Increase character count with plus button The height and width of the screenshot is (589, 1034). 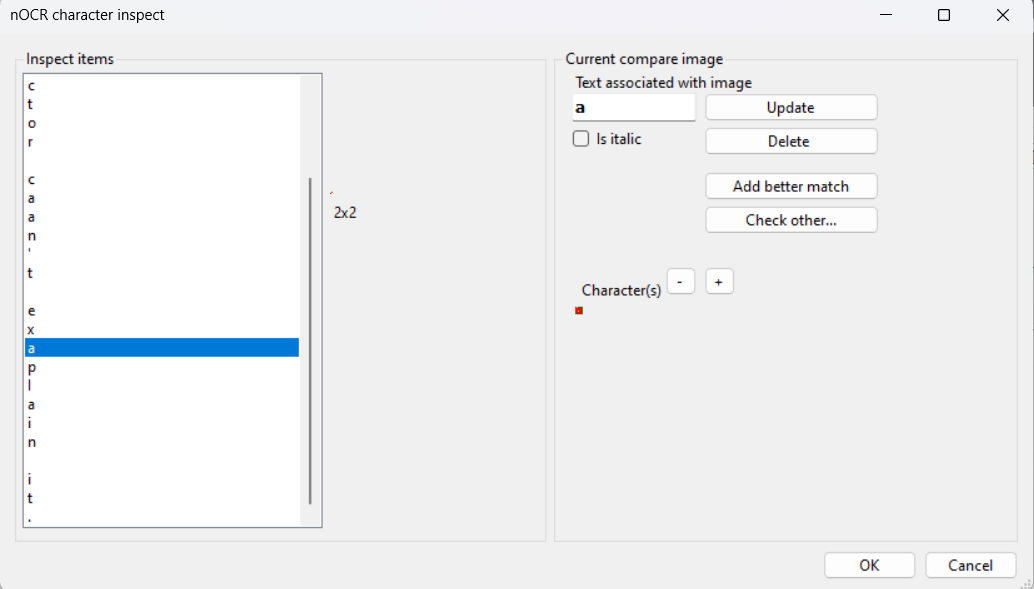719,282
